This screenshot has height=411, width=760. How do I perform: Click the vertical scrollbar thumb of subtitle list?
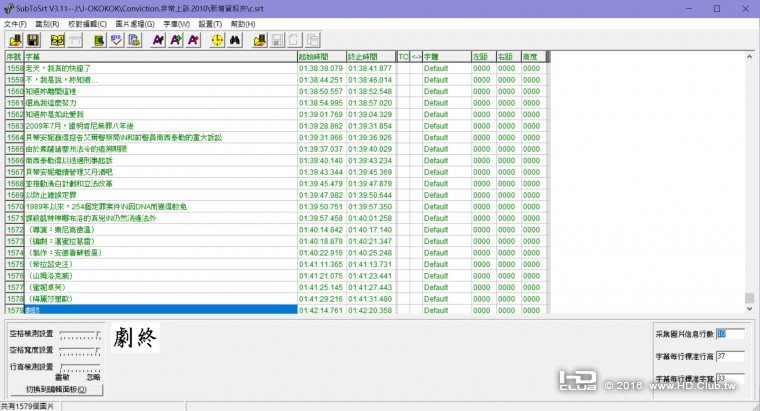(x=749, y=298)
